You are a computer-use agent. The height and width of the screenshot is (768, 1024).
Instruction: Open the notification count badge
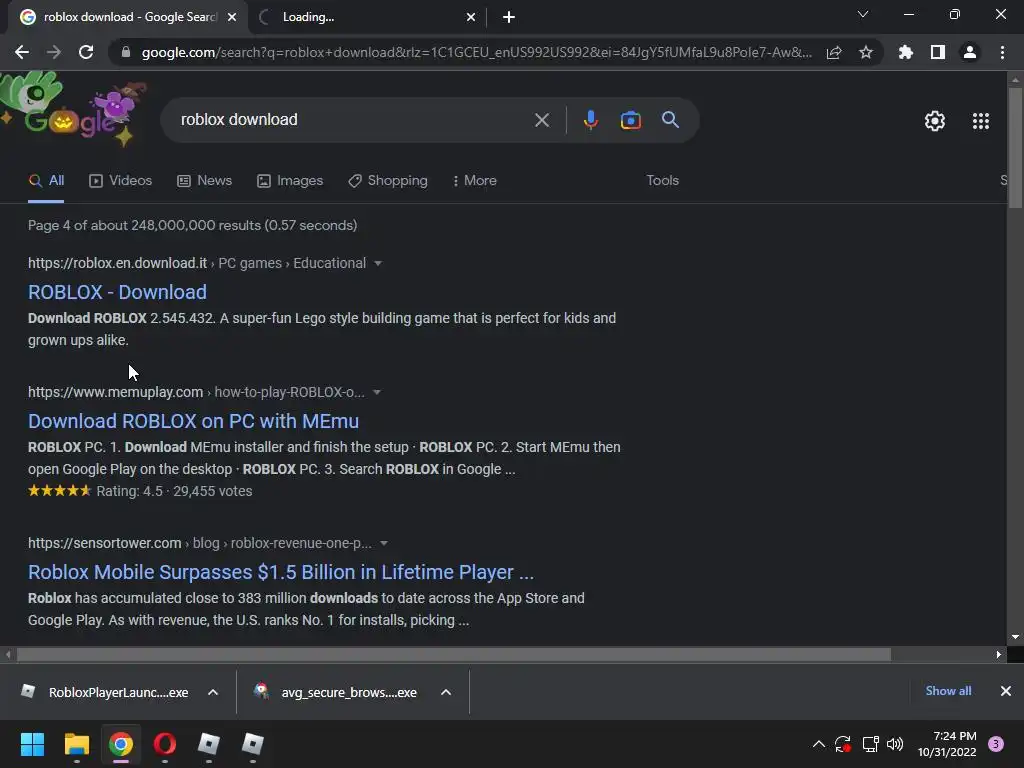[996, 744]
